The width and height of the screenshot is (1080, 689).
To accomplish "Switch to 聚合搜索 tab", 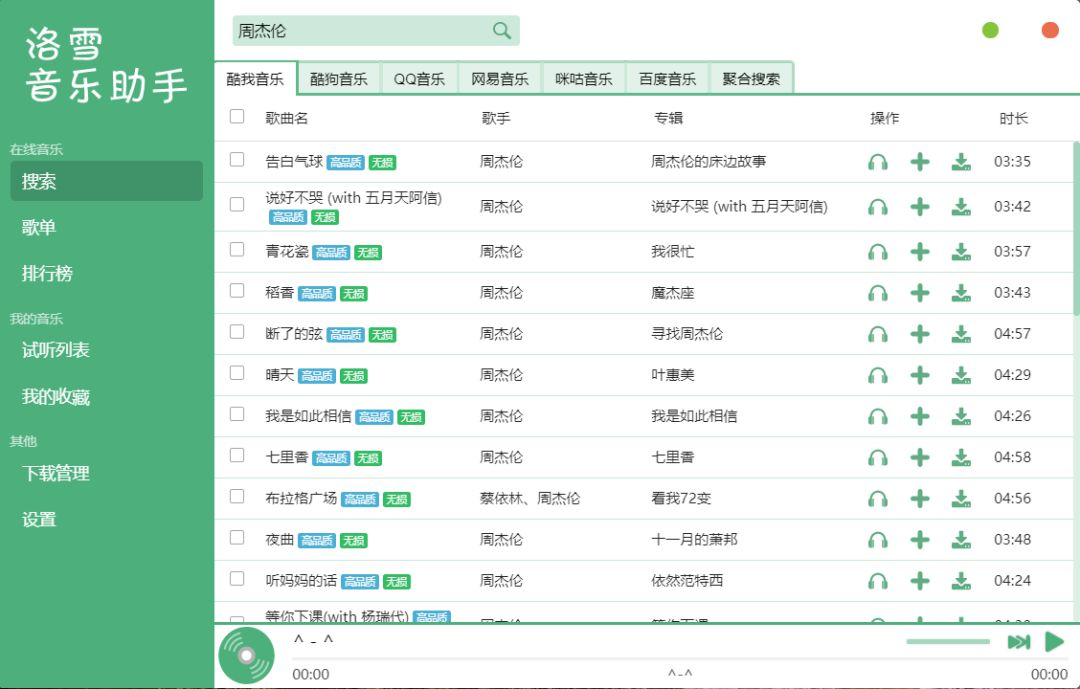I will (x=751, y=79).
